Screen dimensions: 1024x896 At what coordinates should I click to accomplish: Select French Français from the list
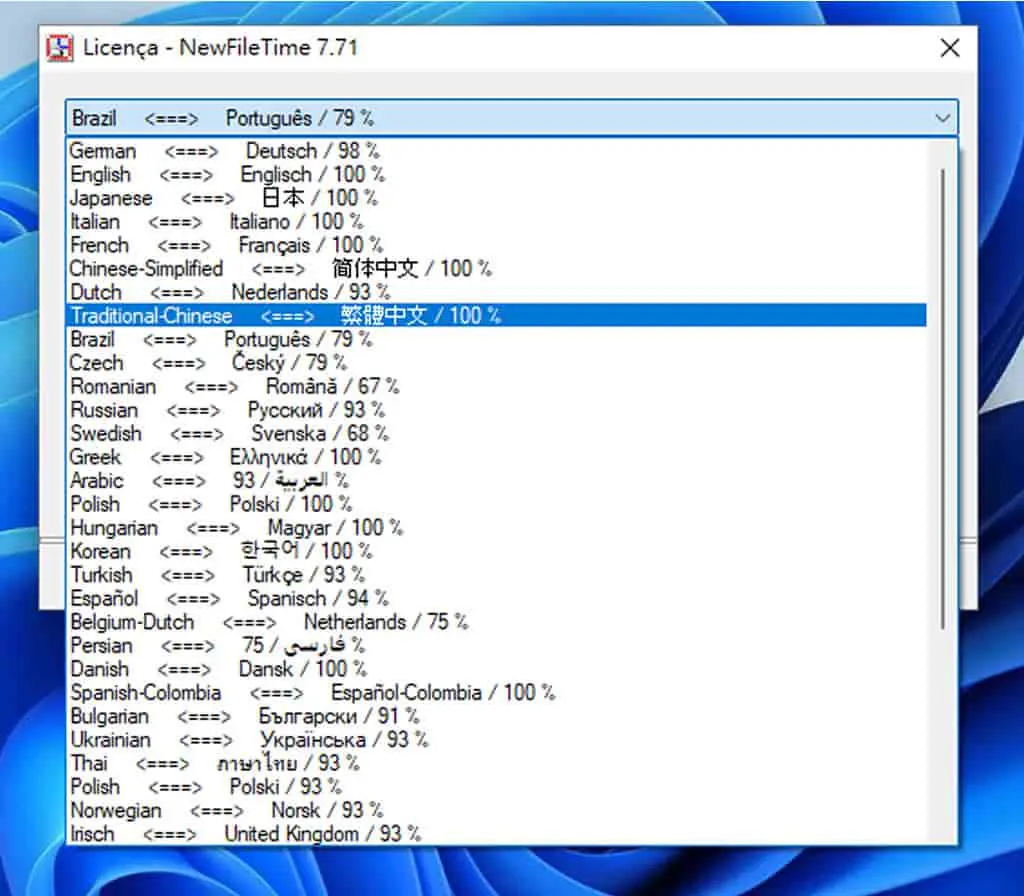click(497, 245)
